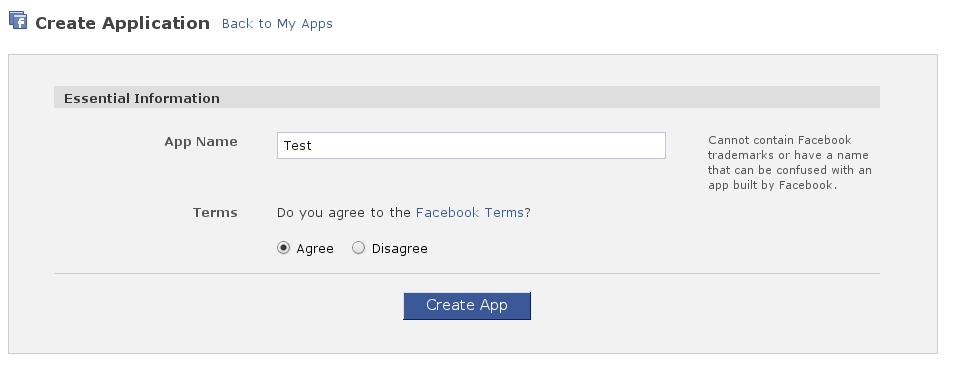This screenshot has width=953, height=367.
Task: Select the Disagree radio button
Action: pos(359,248)
